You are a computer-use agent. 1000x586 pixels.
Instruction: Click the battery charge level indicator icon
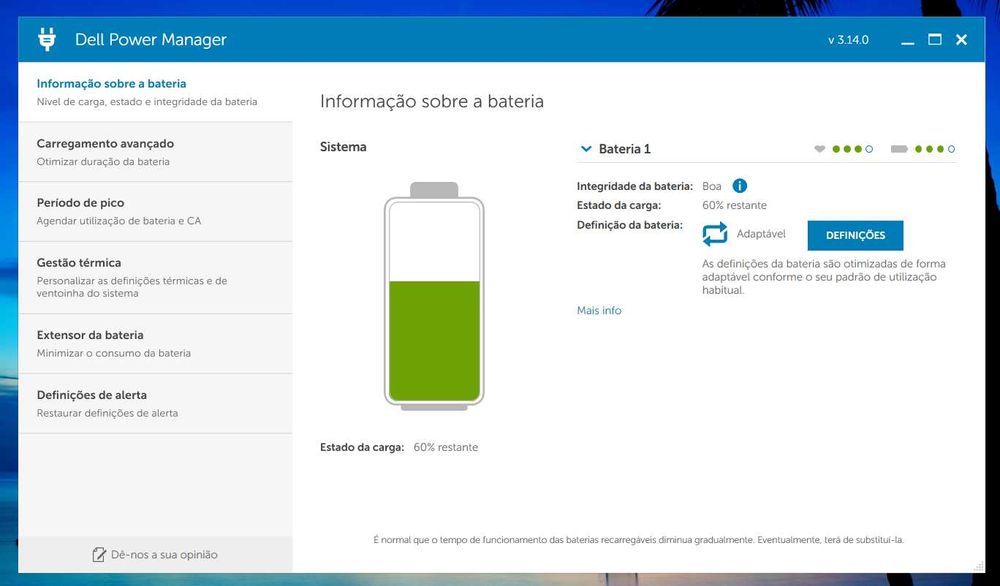[x=899, y=149]
